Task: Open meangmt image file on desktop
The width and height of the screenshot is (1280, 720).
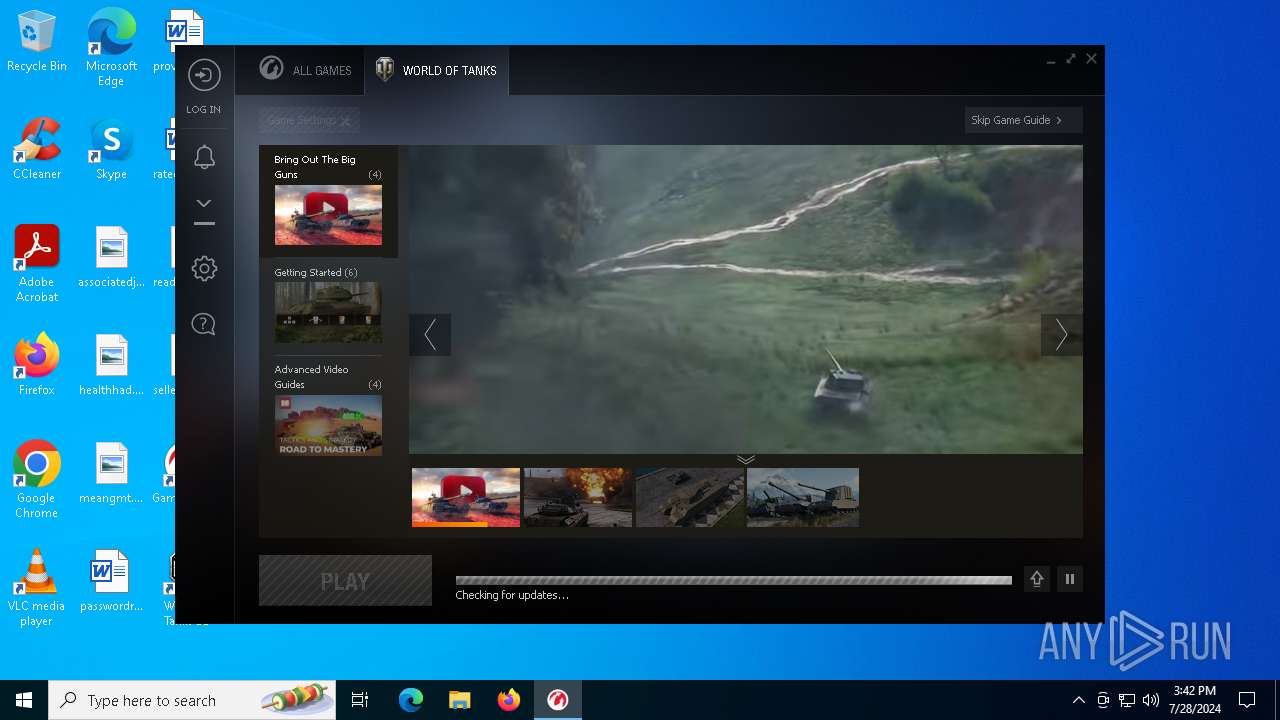Action: pos(111,473)
